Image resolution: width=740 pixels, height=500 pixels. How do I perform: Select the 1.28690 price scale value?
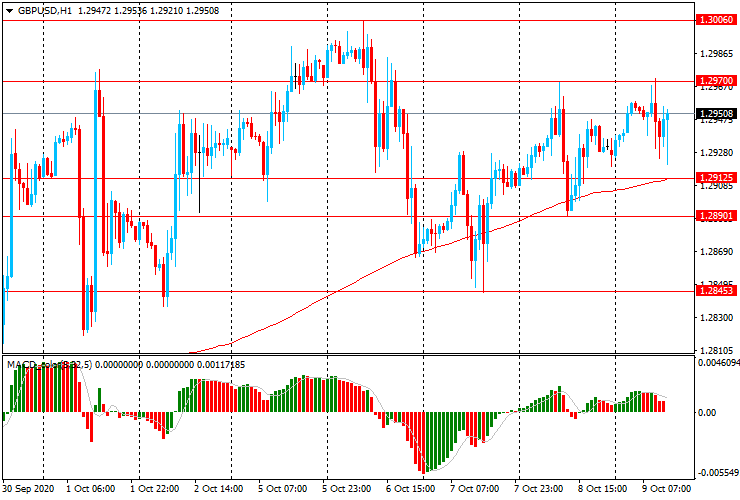tap(717, 252)
